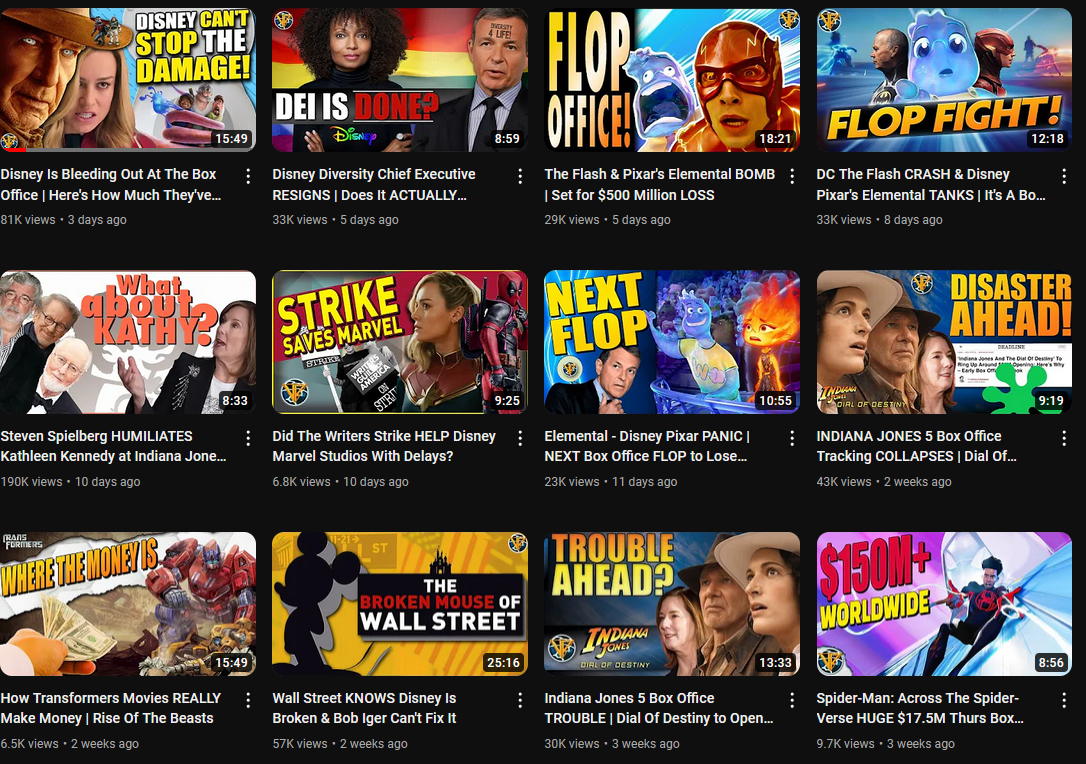Open options for Indiana Jones 5 Tracking COLLAPSES
1086x764 pixels.
pyautogui.click(x=1064, y=438)
